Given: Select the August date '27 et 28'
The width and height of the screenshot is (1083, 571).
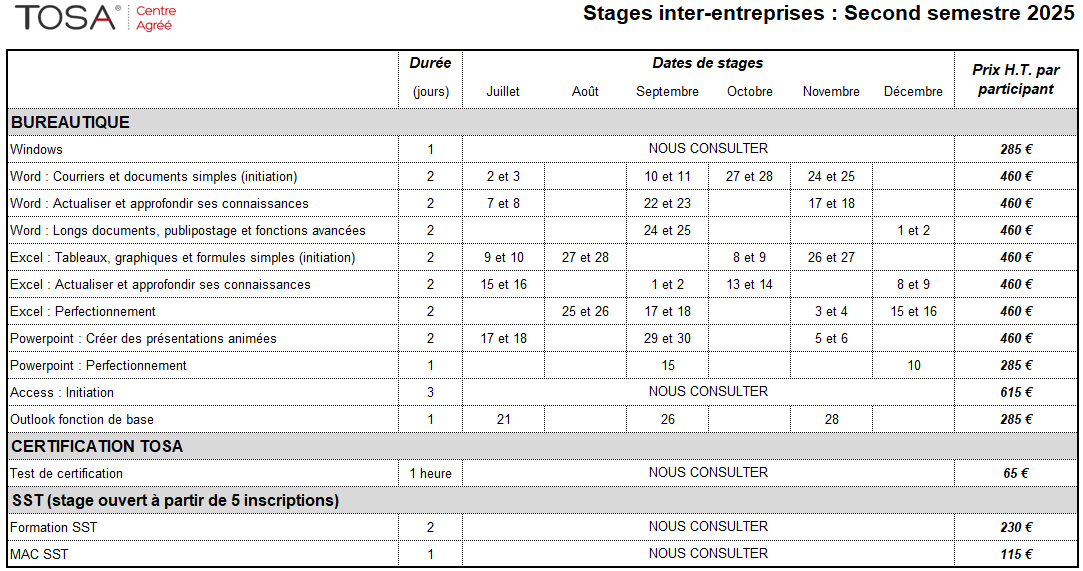Looking at the screenshot, I should 585,258.
